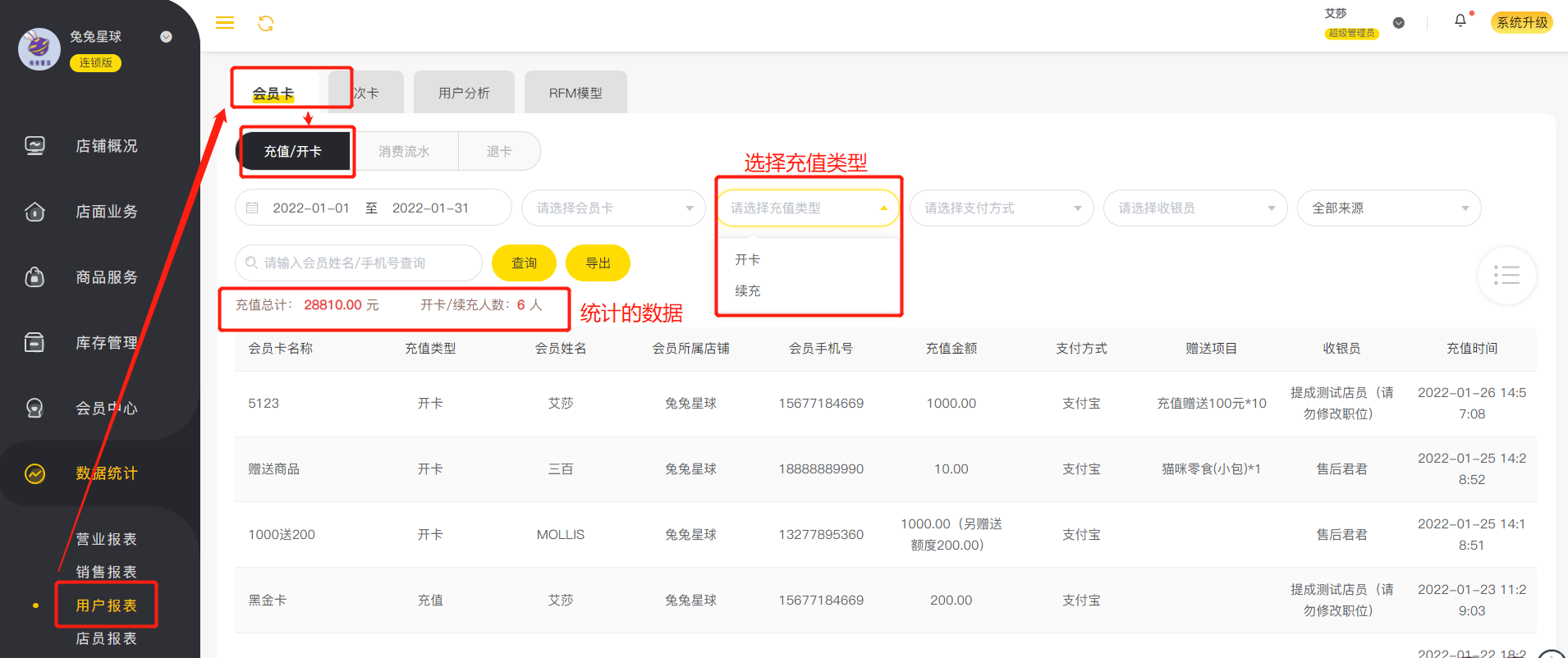Select 用户报表 submenu
This screenshot has height=658, width=1568.
(x=107, y=605)
